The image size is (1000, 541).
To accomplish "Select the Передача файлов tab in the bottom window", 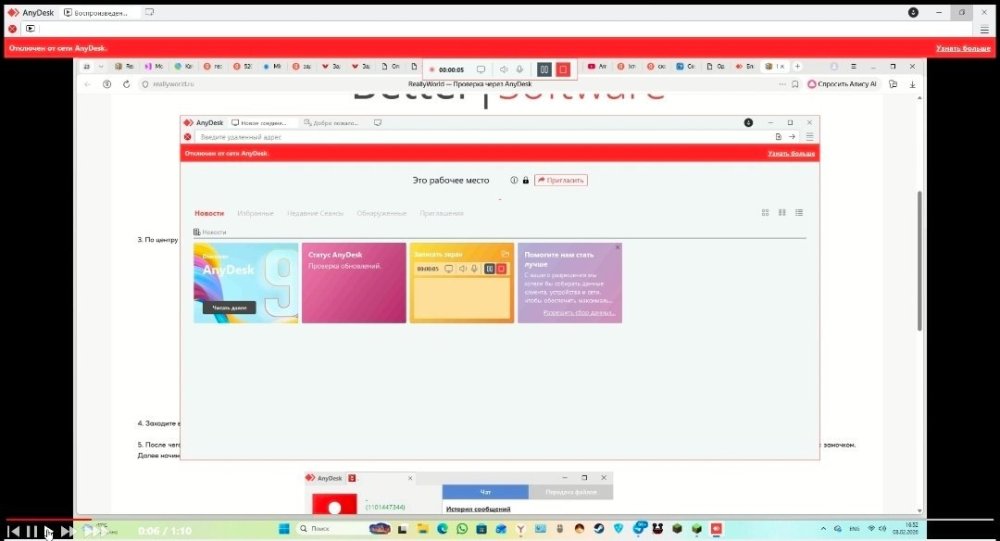I will 571,492.
